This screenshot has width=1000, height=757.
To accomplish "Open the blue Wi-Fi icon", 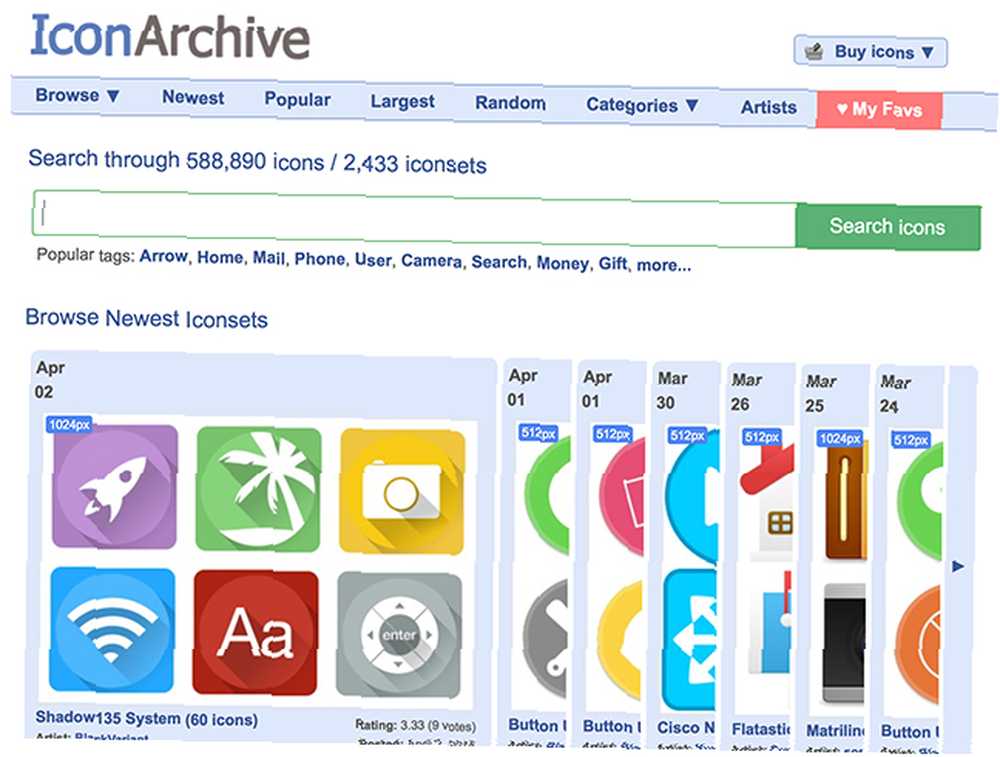I will [x=112, y=629].
